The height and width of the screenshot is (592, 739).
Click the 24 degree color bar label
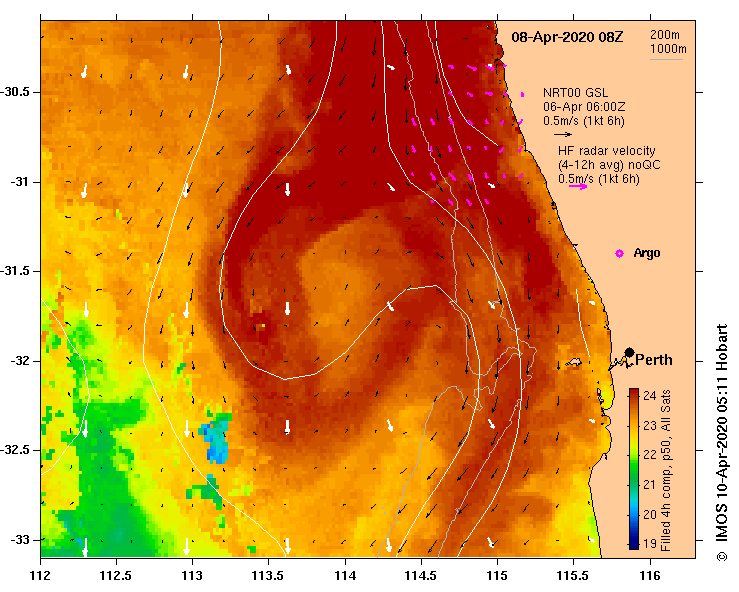pyautogui.click(x=649, y=395)
